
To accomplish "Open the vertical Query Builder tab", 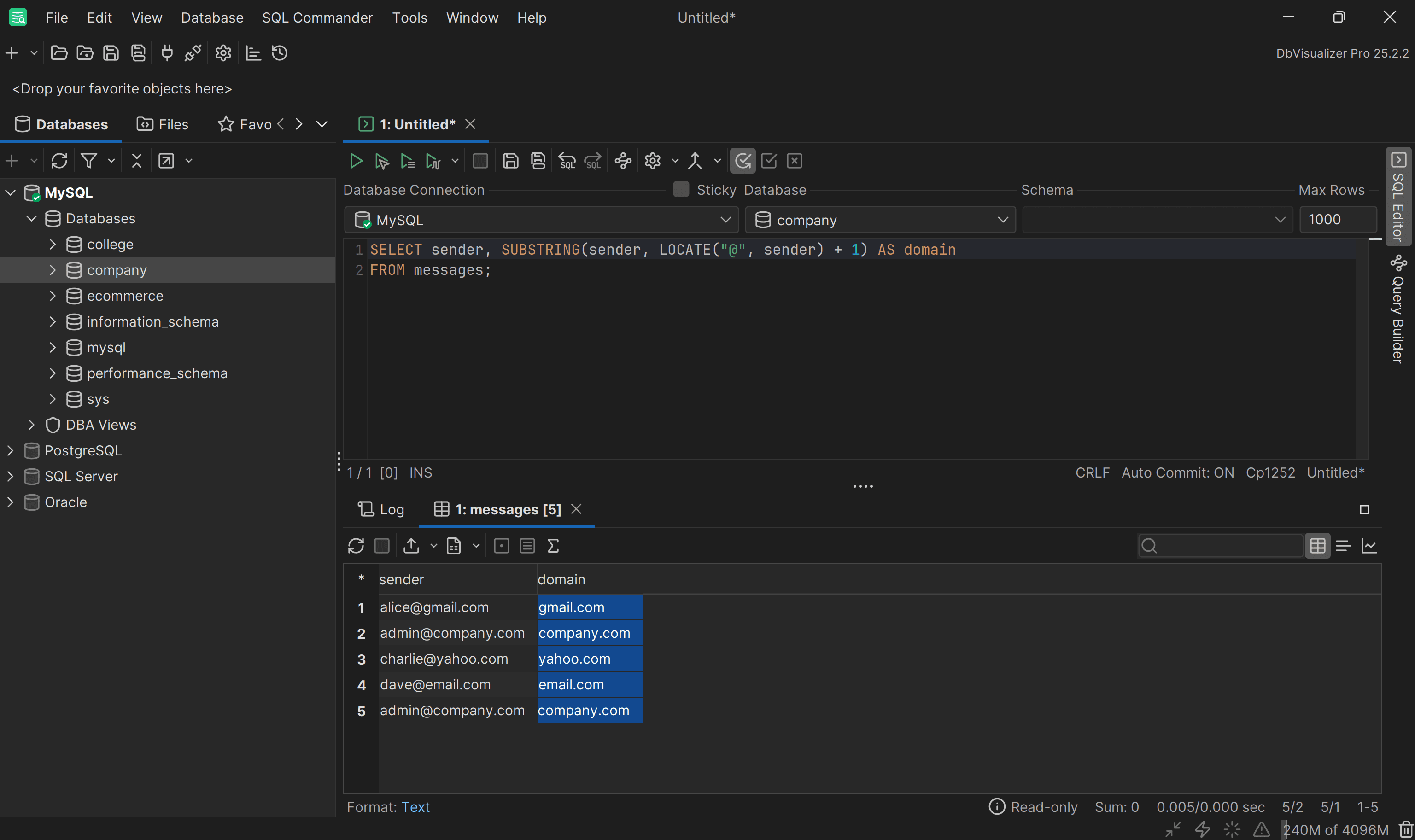I will 1398,310.
